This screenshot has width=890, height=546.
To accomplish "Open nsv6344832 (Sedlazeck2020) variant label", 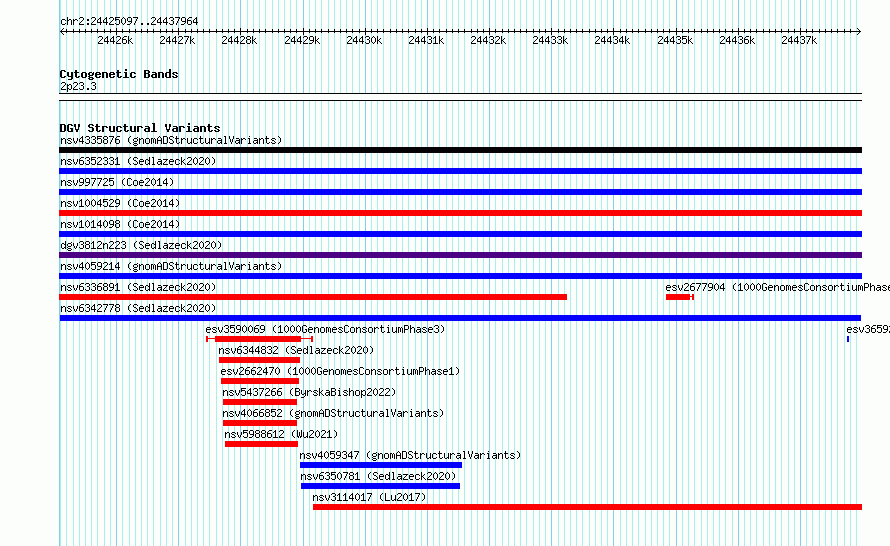I will [x=296, y=350].
